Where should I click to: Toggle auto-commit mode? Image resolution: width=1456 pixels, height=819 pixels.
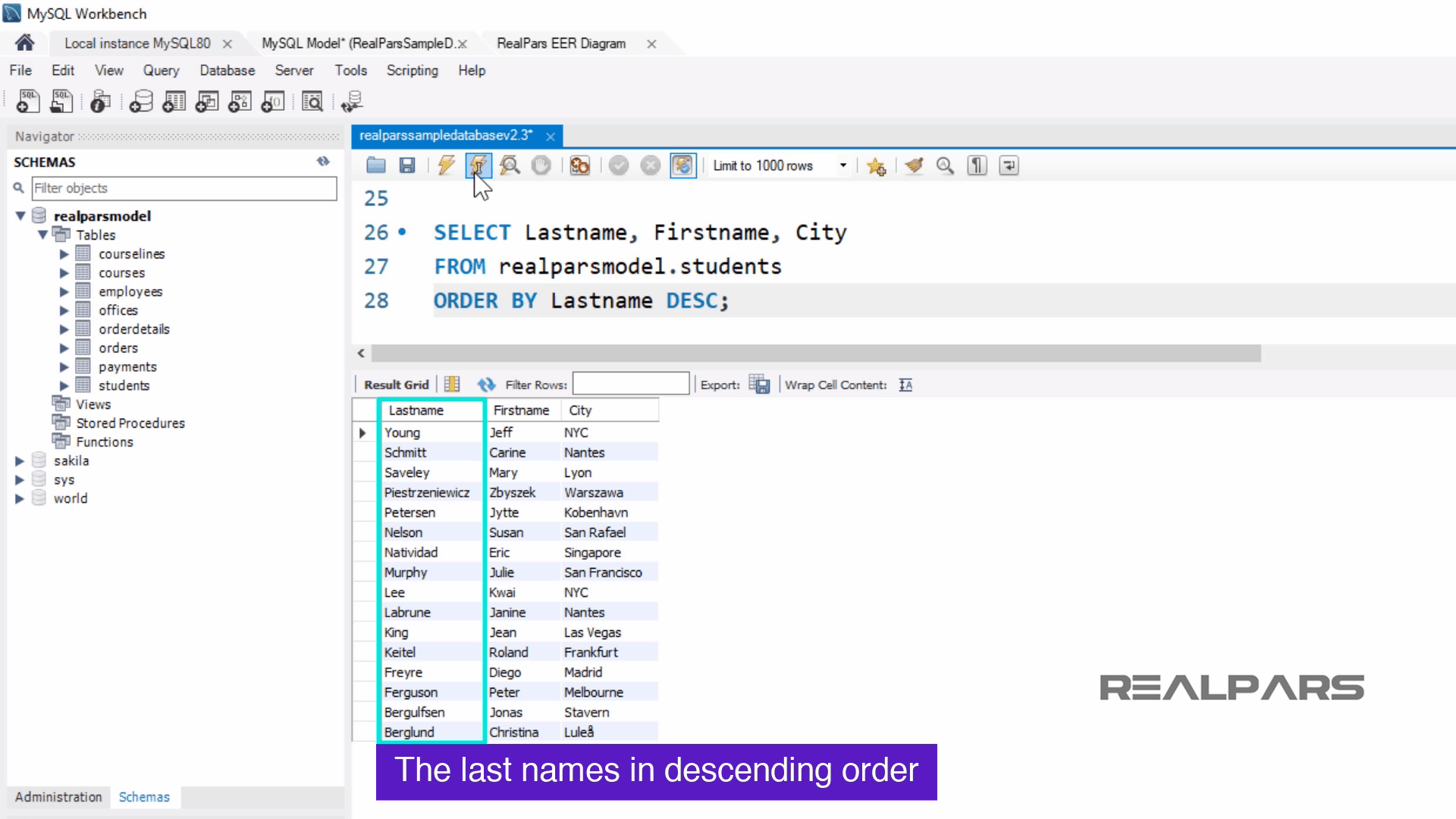[683, 165]
